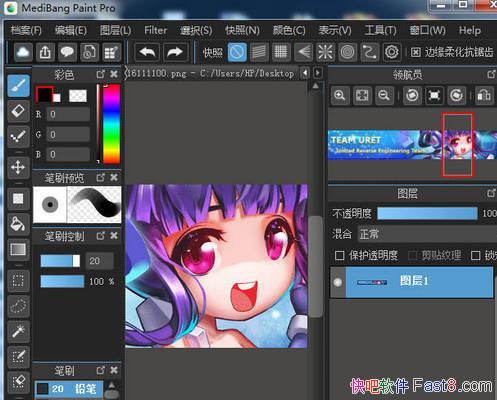Click the rainbow hue bar
Screen dimensions: 497x400
click(x=111, y=124)
